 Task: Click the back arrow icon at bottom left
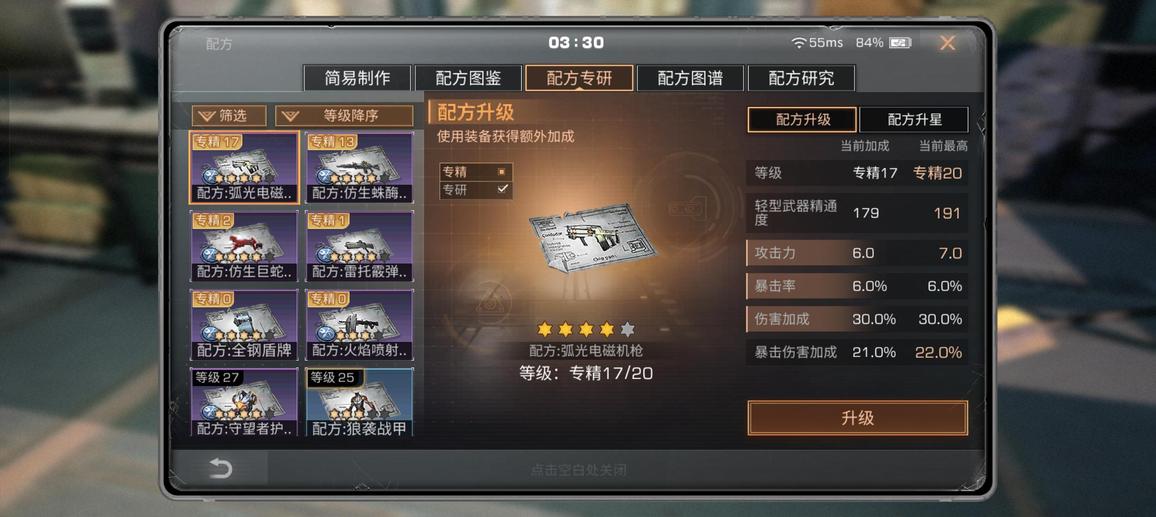pos(220,469)
